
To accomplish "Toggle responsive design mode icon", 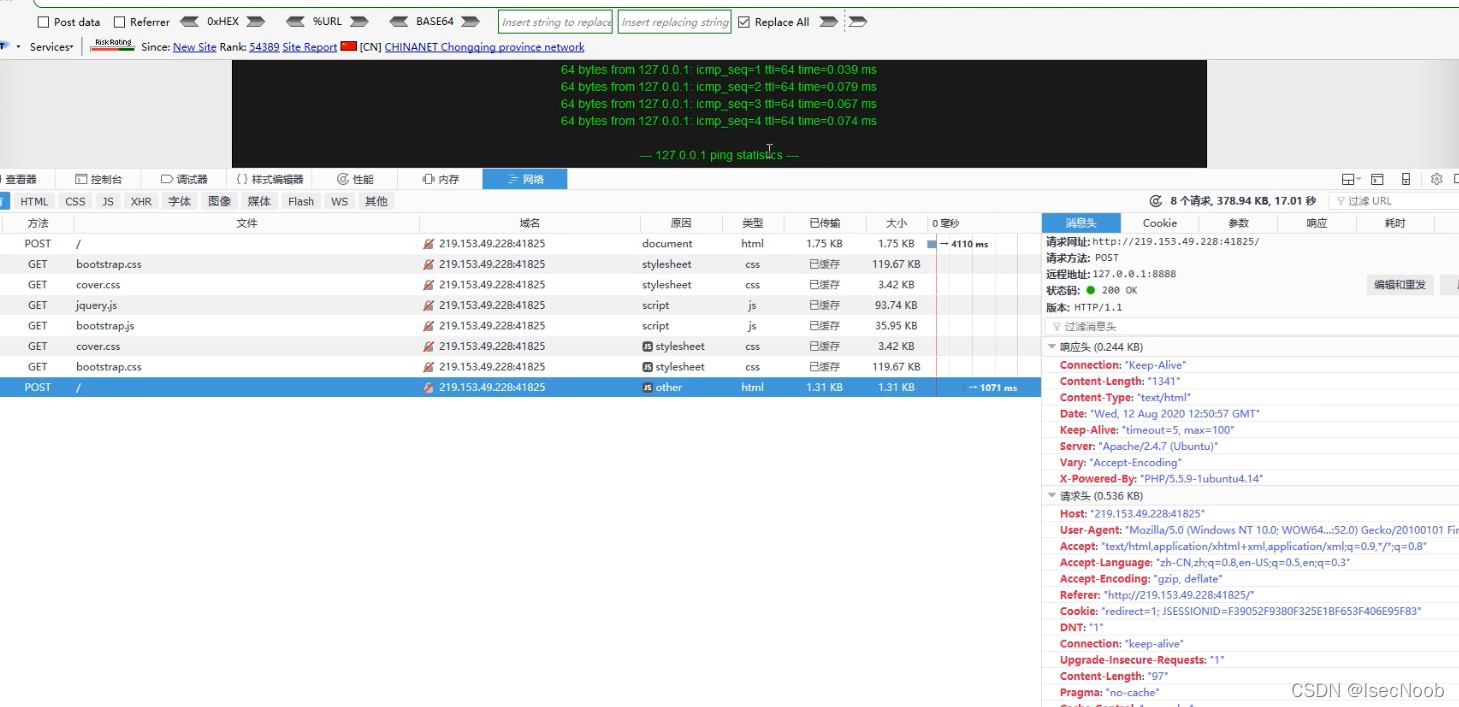I will click(x=1406, y=179).
